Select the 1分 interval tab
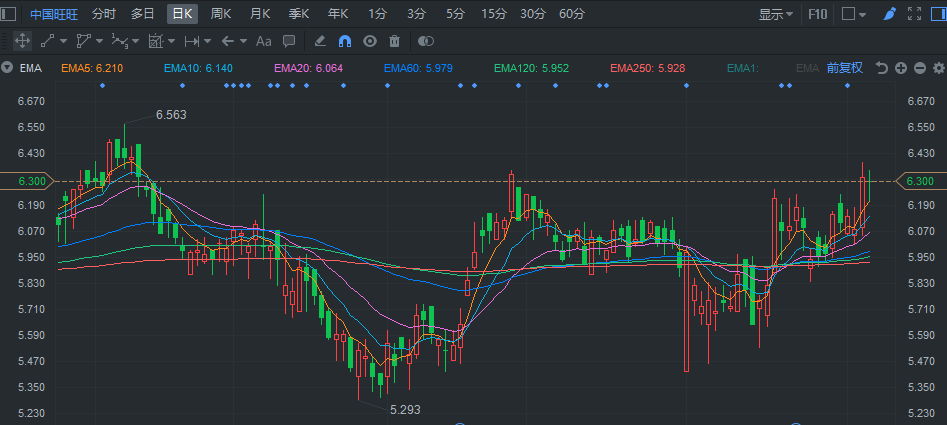The image size is (947, 425). coord(377,14)
